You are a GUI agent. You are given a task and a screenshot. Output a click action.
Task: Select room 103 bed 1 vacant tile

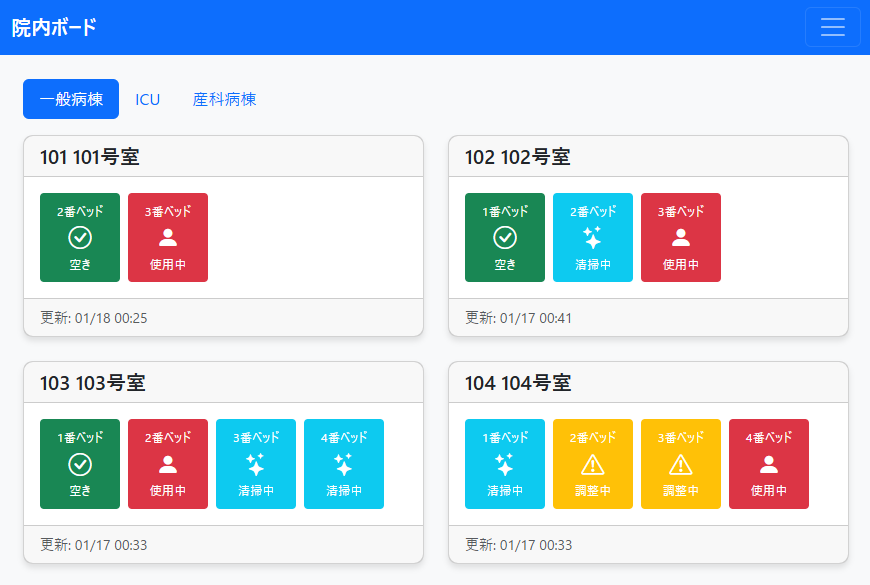tap(80, 464)
